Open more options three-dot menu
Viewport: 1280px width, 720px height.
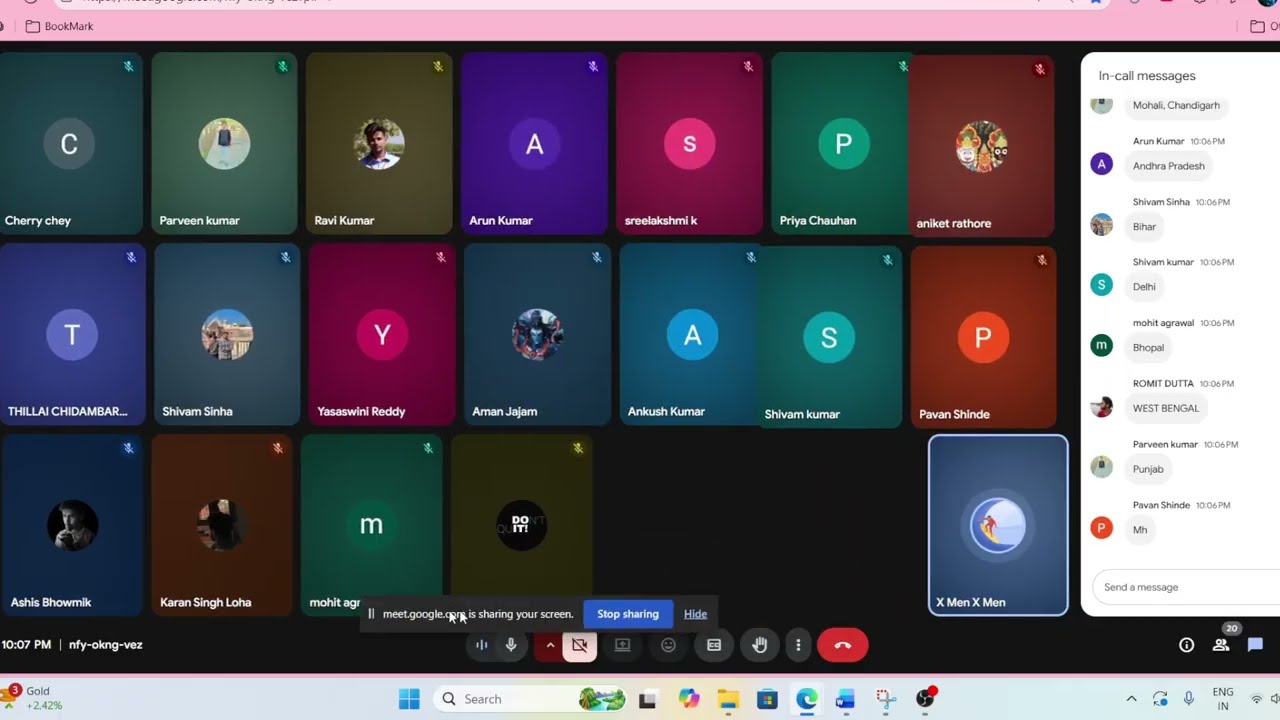[798, 645]
